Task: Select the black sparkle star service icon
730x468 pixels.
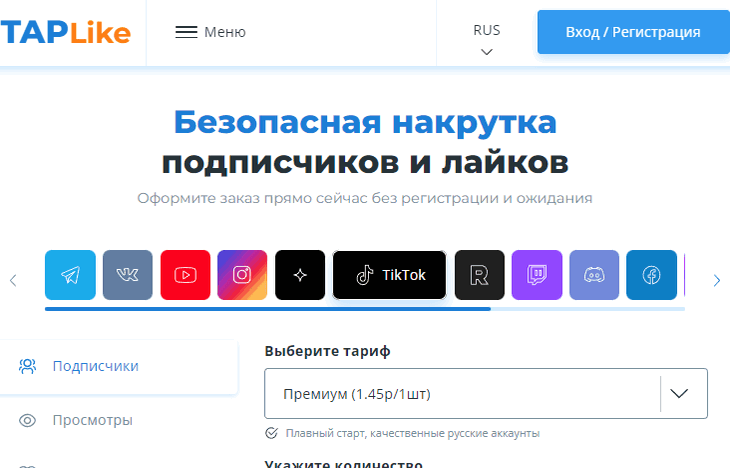Action: [300, 275]
